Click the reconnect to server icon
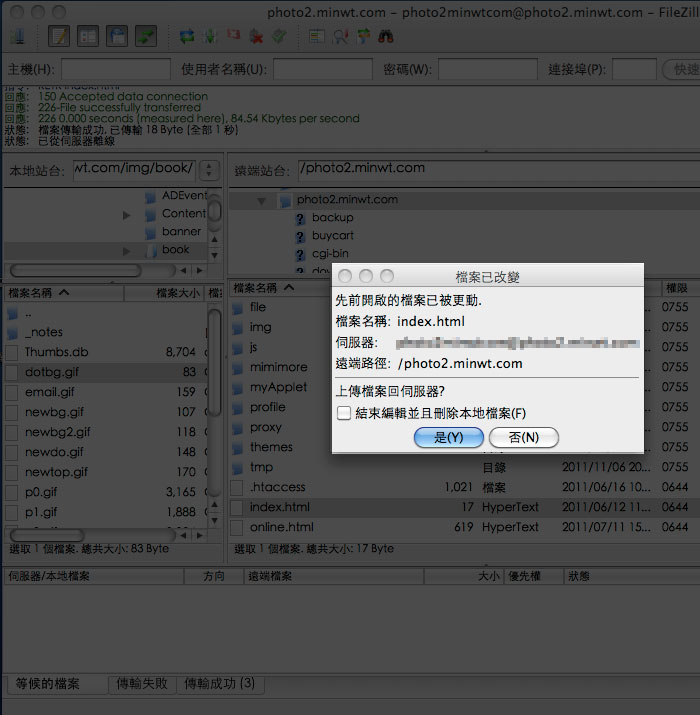700x715 pixels. (280, 36)
